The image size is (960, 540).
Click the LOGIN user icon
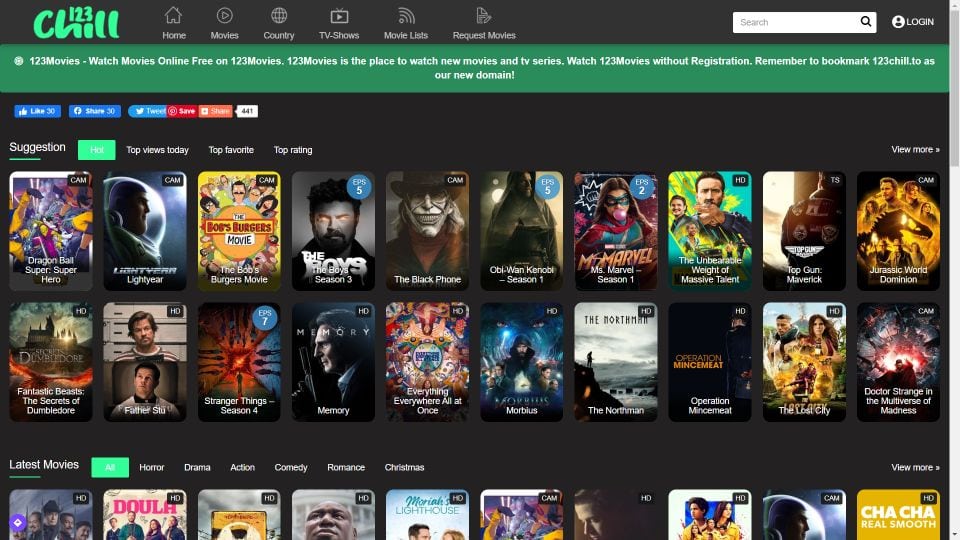pyautogui.click(x=898, y=22)
